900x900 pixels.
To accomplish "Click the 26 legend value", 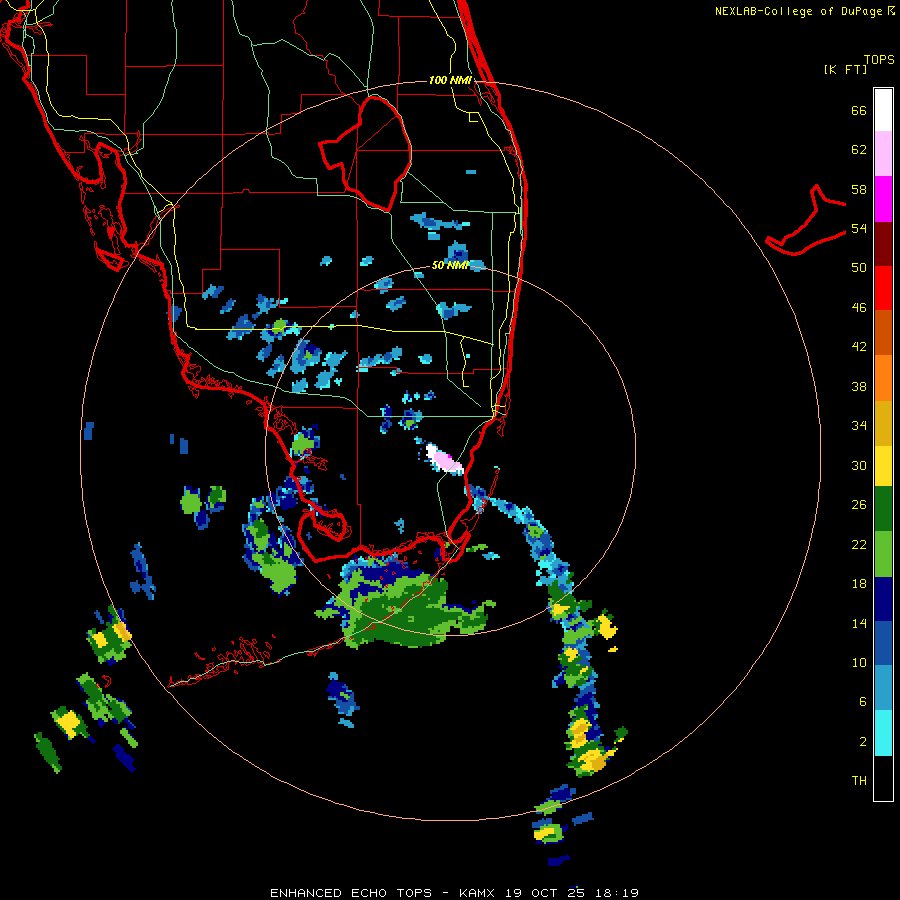I will pos(859,505).
